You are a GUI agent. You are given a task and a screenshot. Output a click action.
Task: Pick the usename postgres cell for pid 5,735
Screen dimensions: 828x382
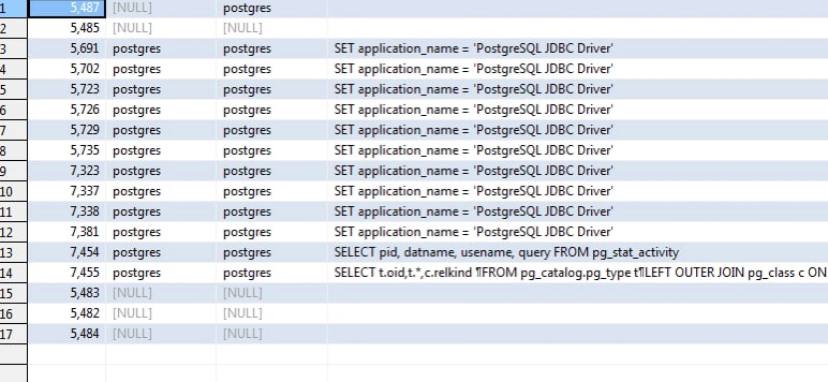271,151
